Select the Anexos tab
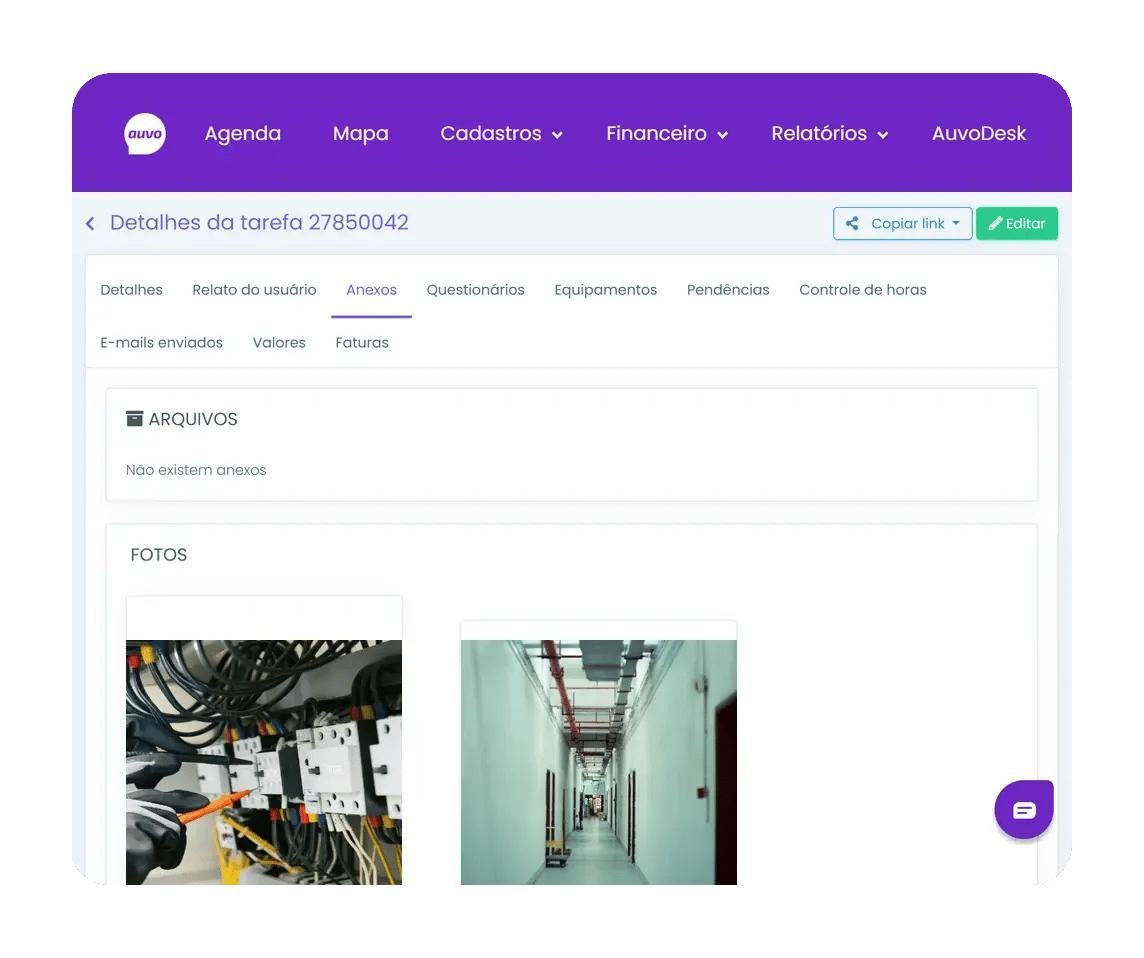 click(371, 290)
